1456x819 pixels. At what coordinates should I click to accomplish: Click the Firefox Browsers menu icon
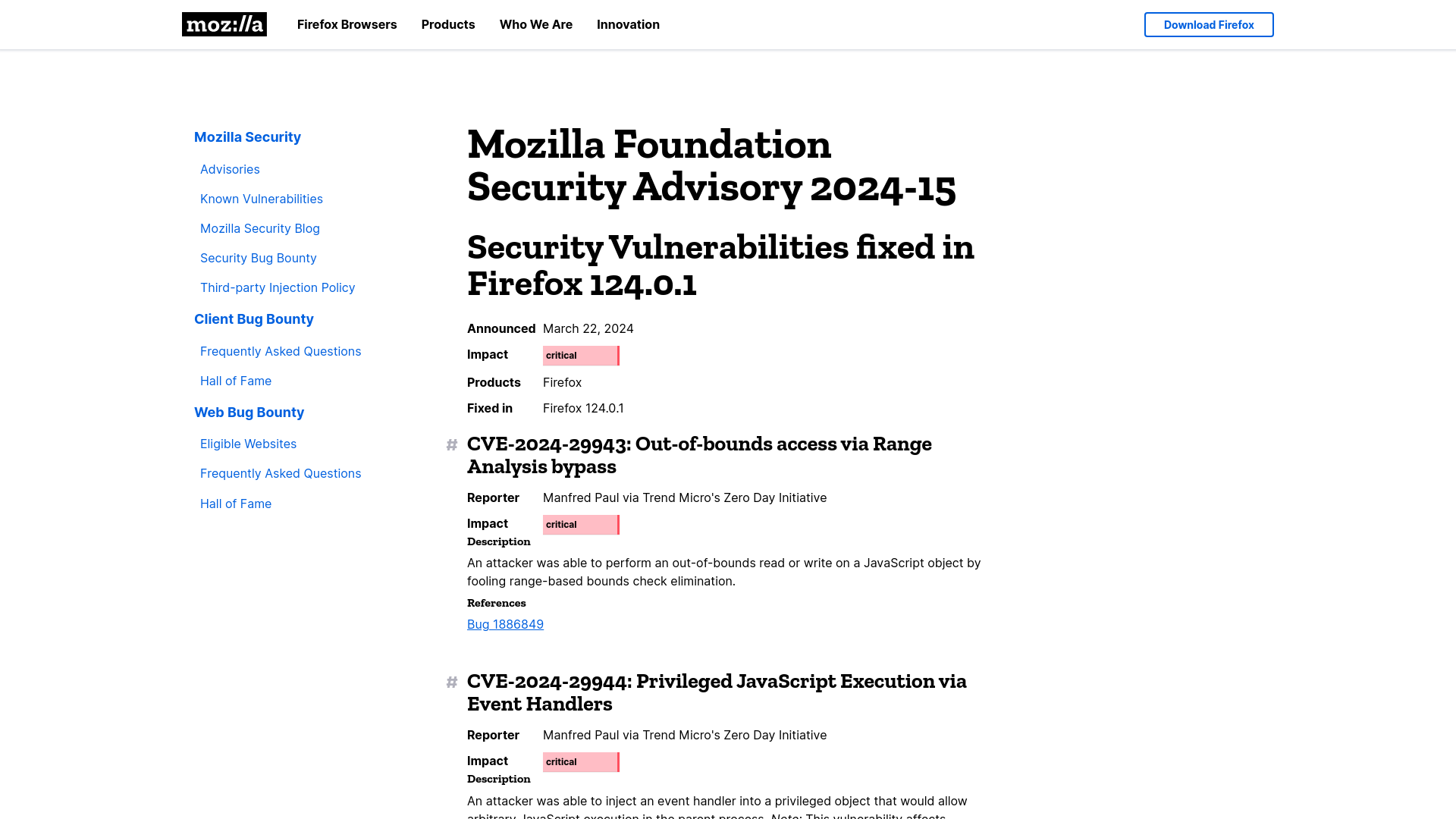[347, 24]
